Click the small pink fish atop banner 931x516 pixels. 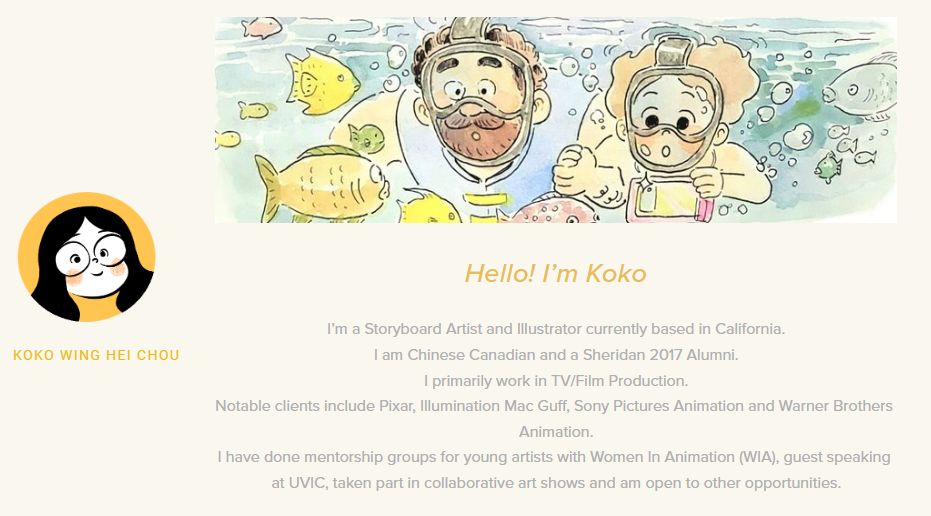coord(261,27)
